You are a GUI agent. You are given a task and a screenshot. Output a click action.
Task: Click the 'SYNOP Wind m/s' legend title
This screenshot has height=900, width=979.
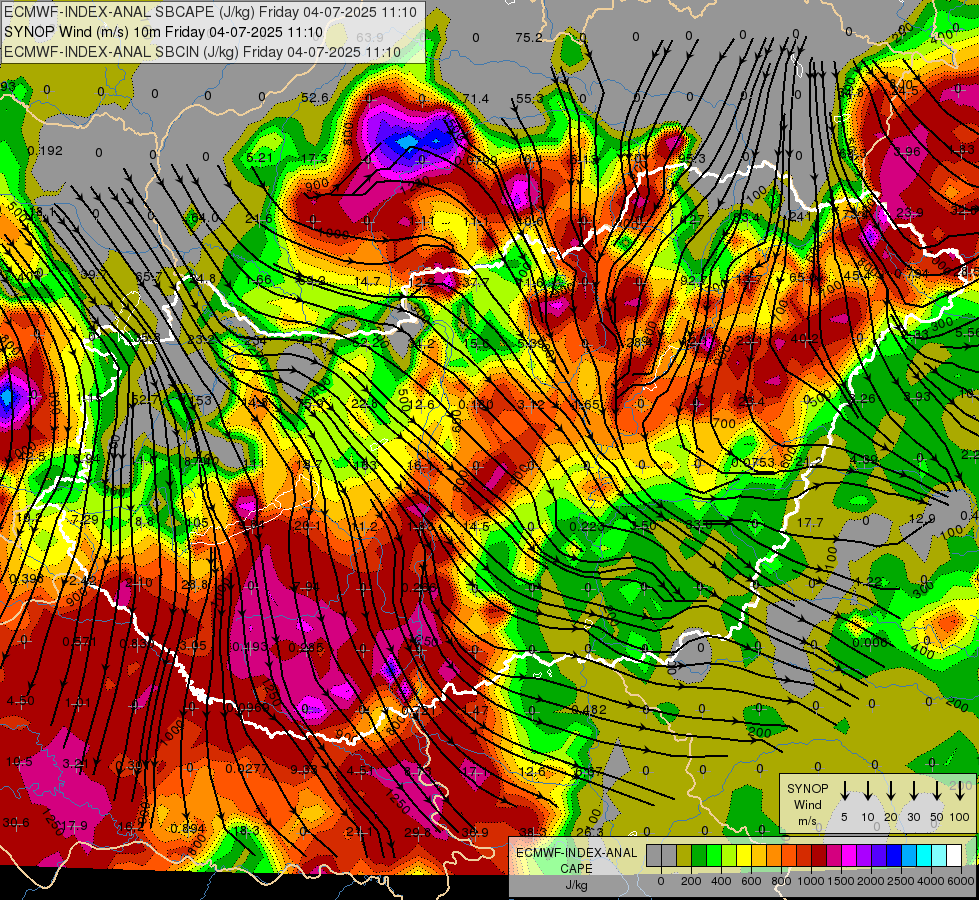tap(807, 805)
